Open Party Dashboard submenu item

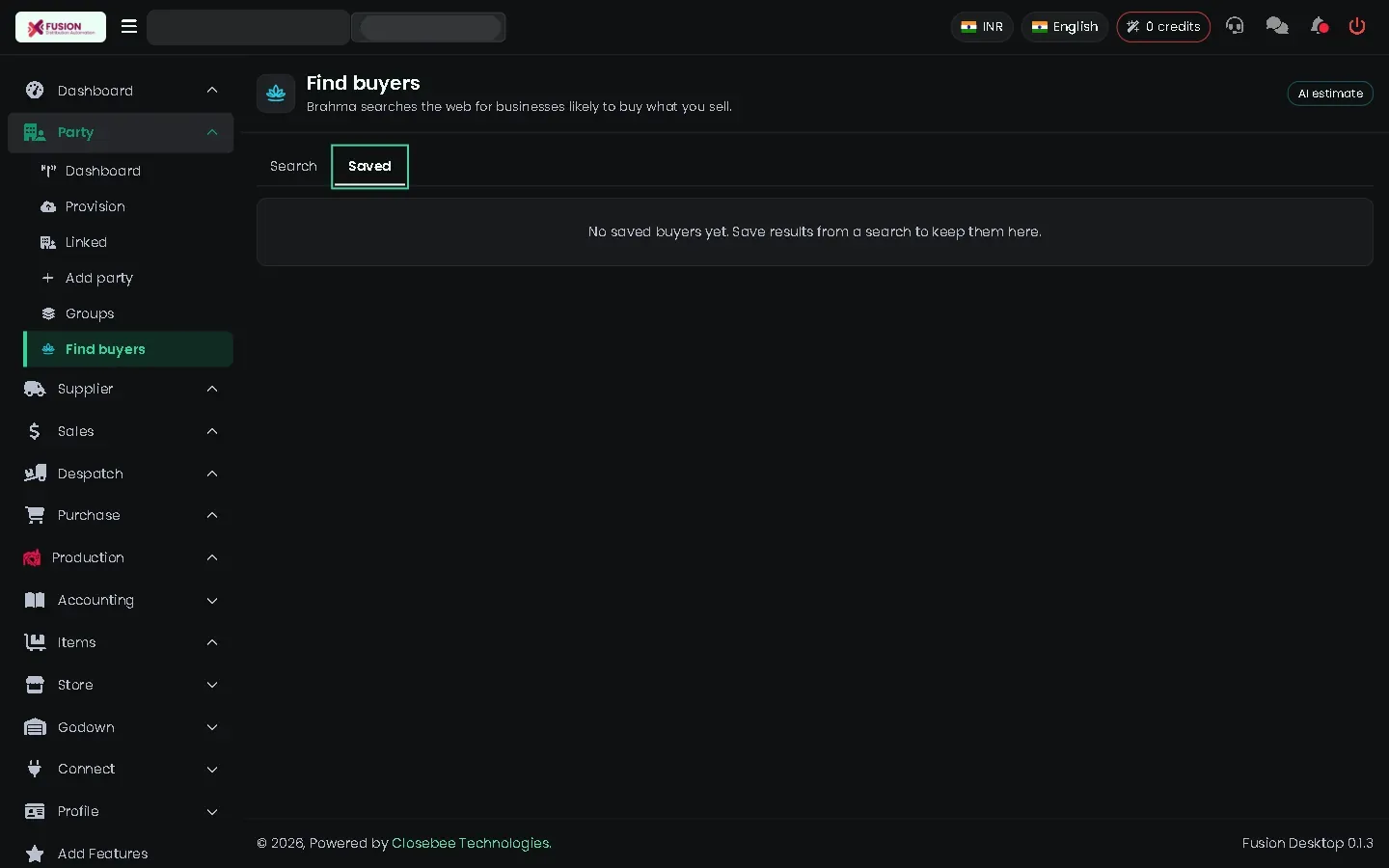(128, 171)
